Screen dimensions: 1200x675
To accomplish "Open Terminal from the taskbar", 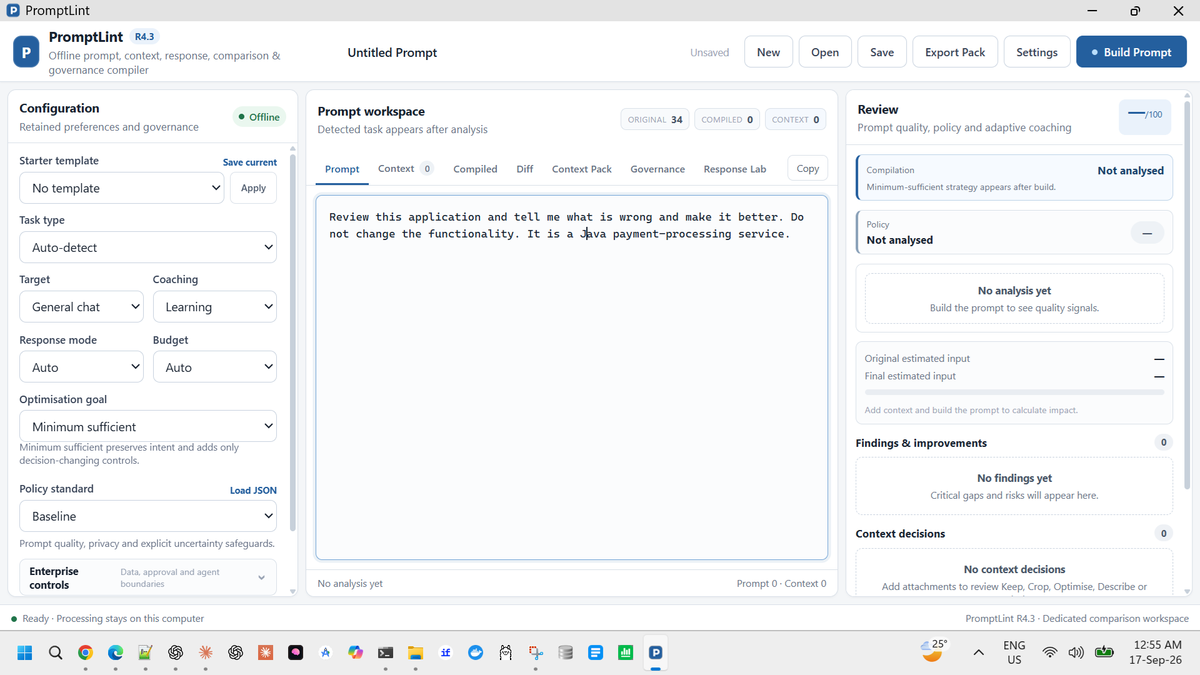I will pyautogui.click(x=385, y=653).
